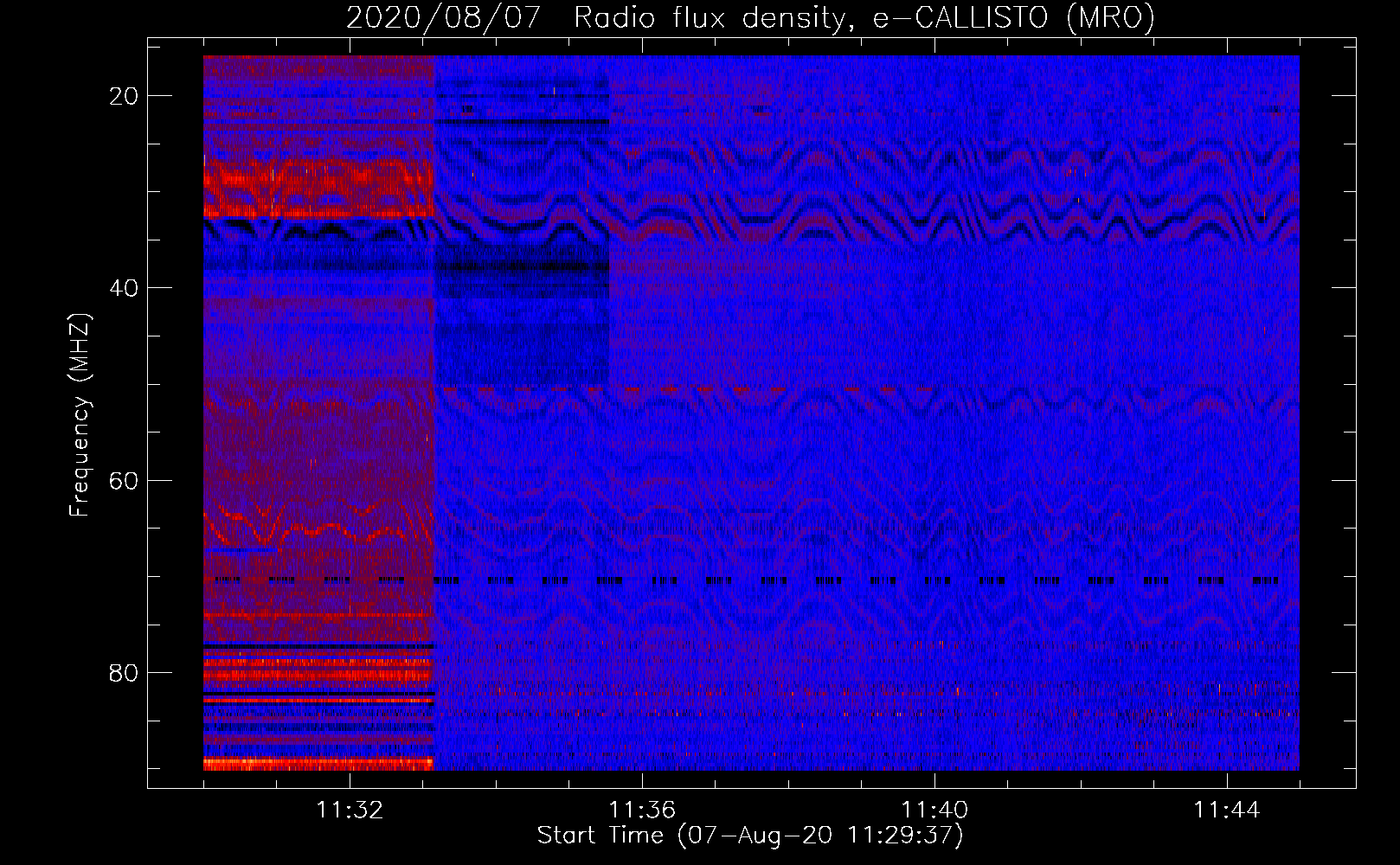Click the frequency tick label 40
This screenshot has height=865, width=1400.
(124, 288)
